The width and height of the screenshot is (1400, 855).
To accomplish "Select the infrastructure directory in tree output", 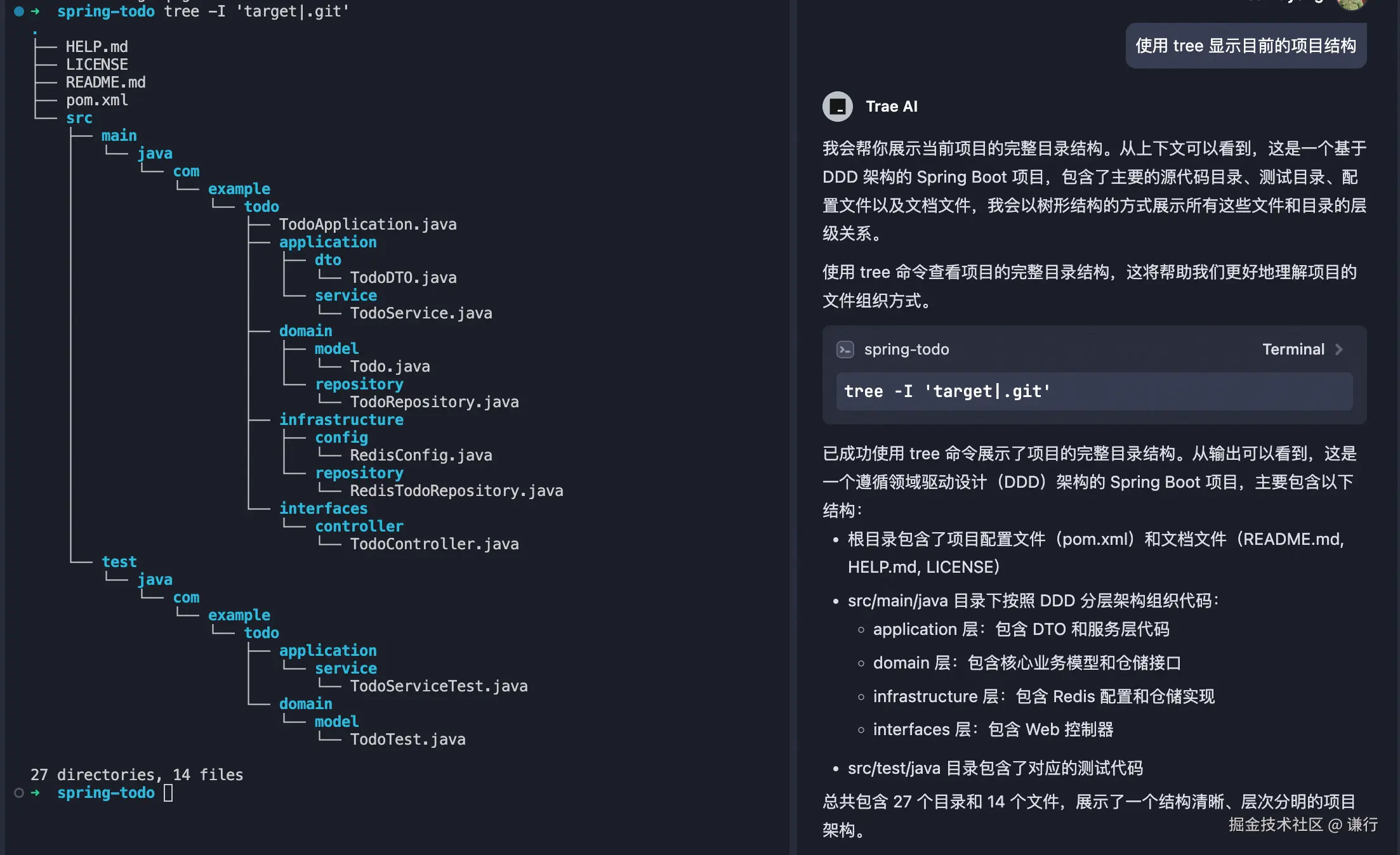I will pyautogui.click(x=341, y=420).
